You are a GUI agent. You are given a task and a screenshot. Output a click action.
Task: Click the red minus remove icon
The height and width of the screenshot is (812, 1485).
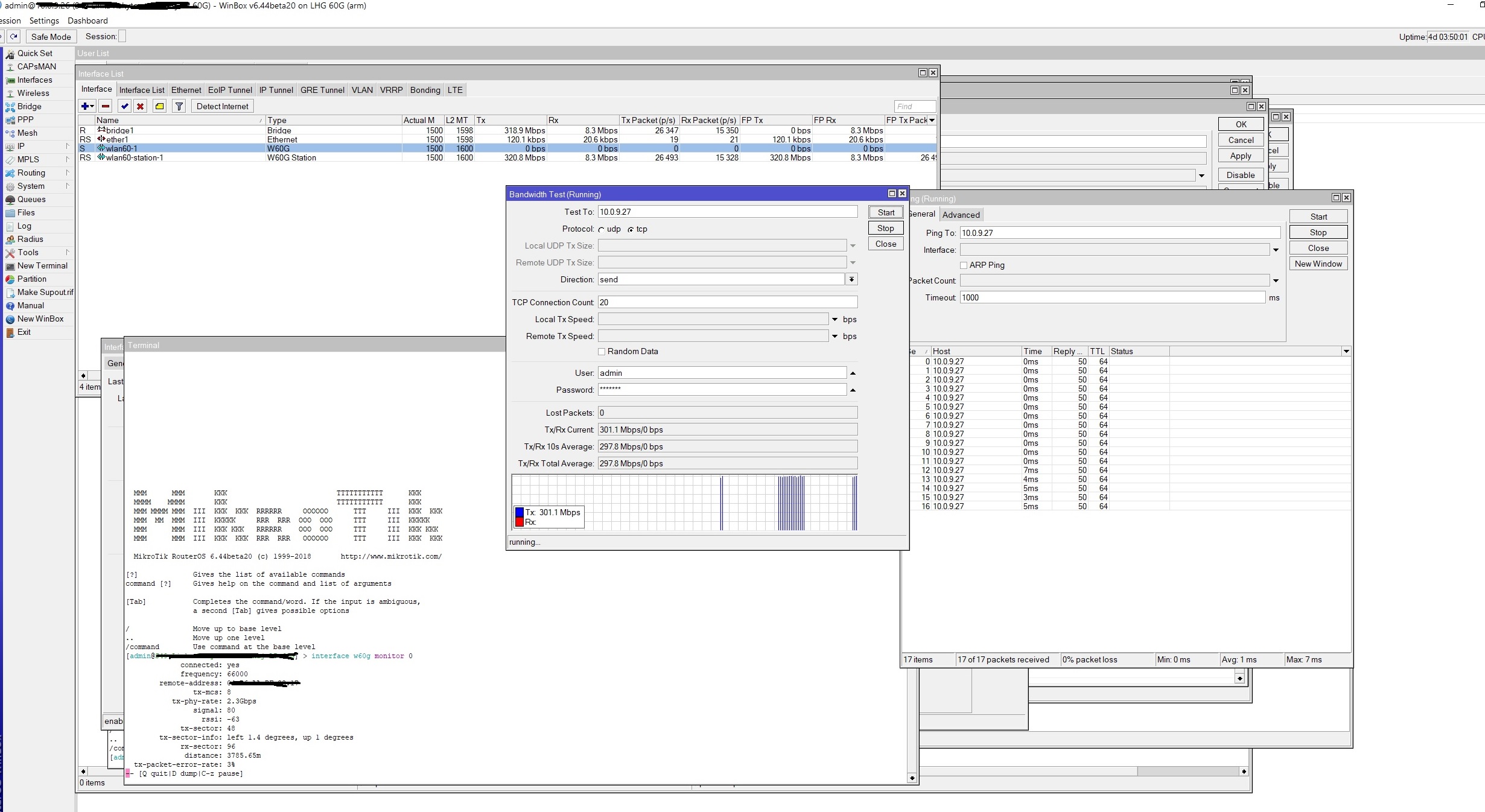click(106, 106)
